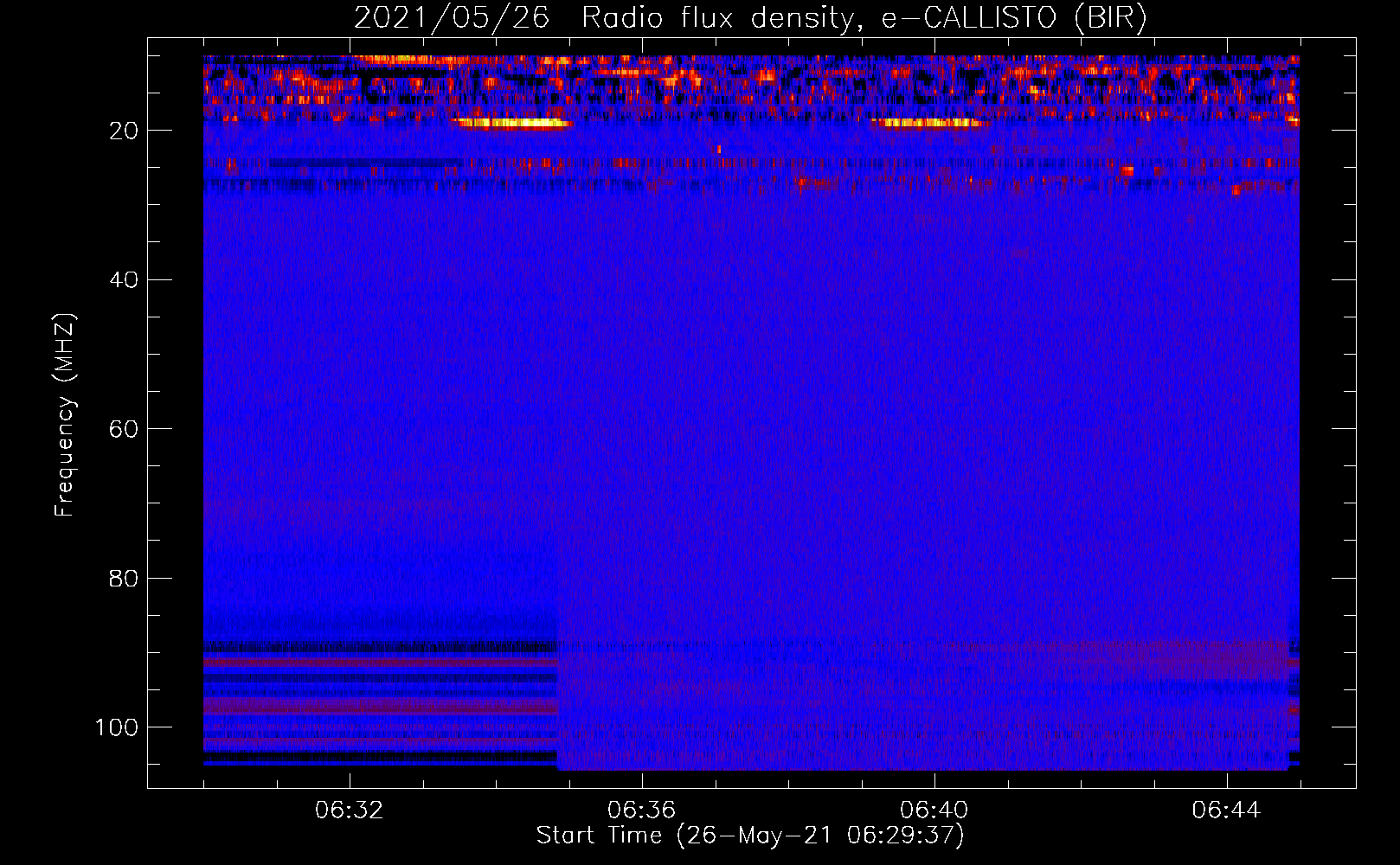Viewport: 1400px width, 865px height.
Task: Click the 100 MHz frequency tick label
Action: 117,727
